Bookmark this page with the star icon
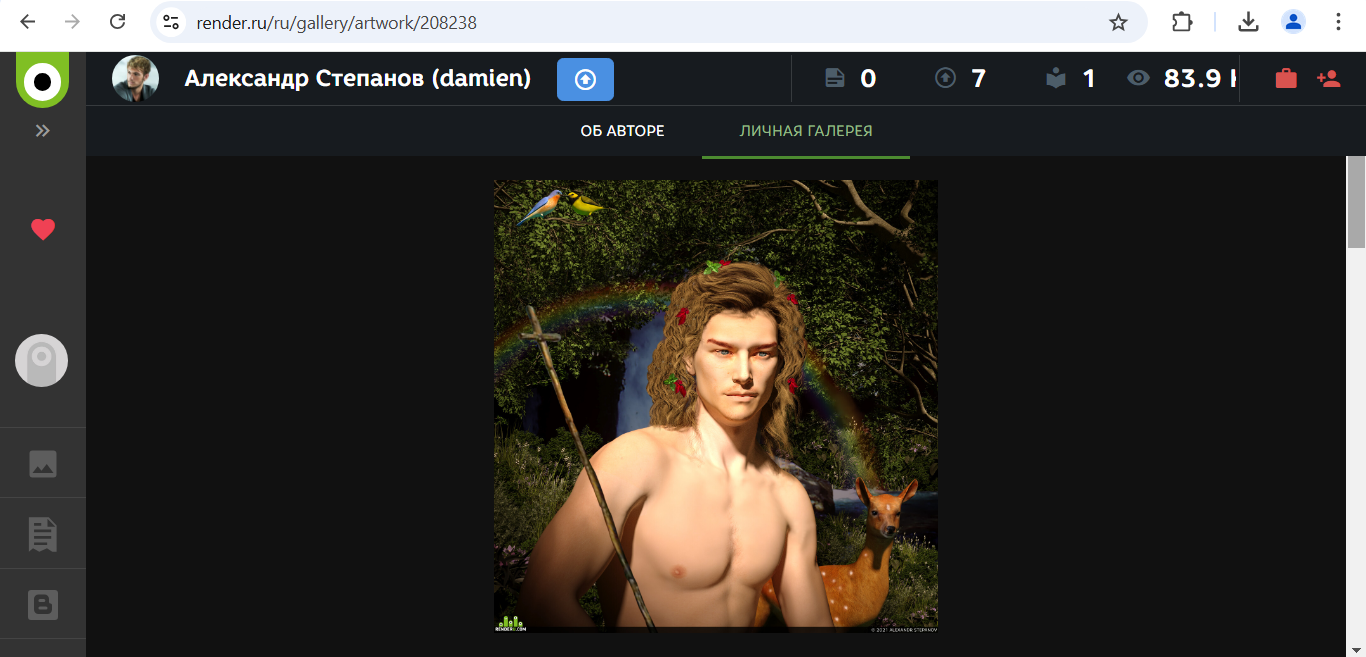 click(1118, 22)
